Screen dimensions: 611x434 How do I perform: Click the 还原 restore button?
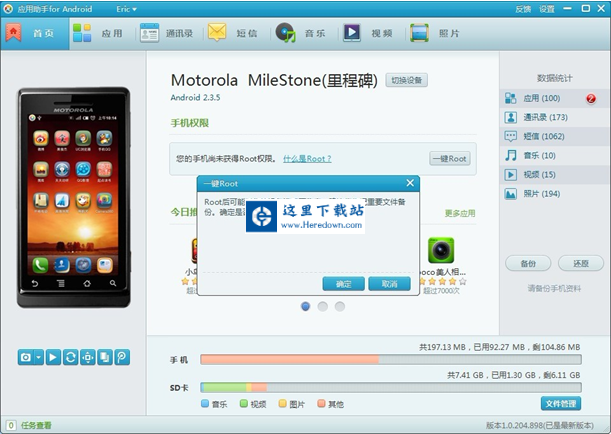581,263
